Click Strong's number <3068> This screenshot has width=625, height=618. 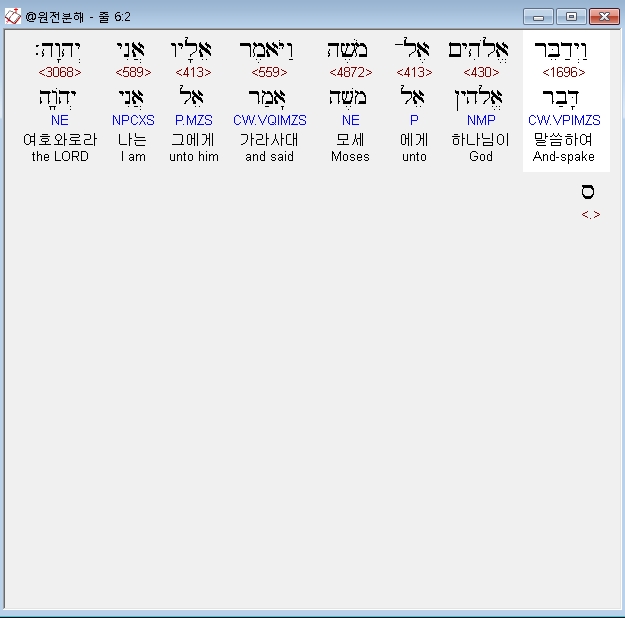tap(60, 72)
